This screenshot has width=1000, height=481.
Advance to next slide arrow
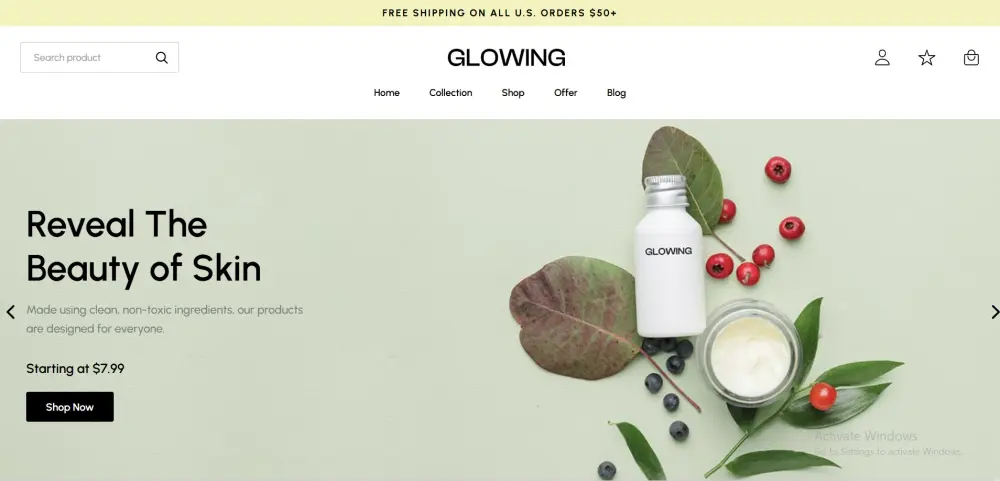click(x=994, y=312)
